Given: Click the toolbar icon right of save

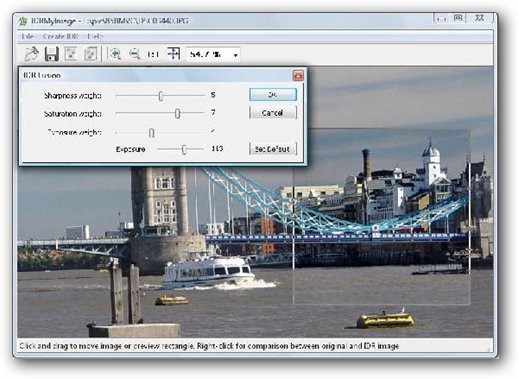Looking at the screenshot, I should point(71,54).
